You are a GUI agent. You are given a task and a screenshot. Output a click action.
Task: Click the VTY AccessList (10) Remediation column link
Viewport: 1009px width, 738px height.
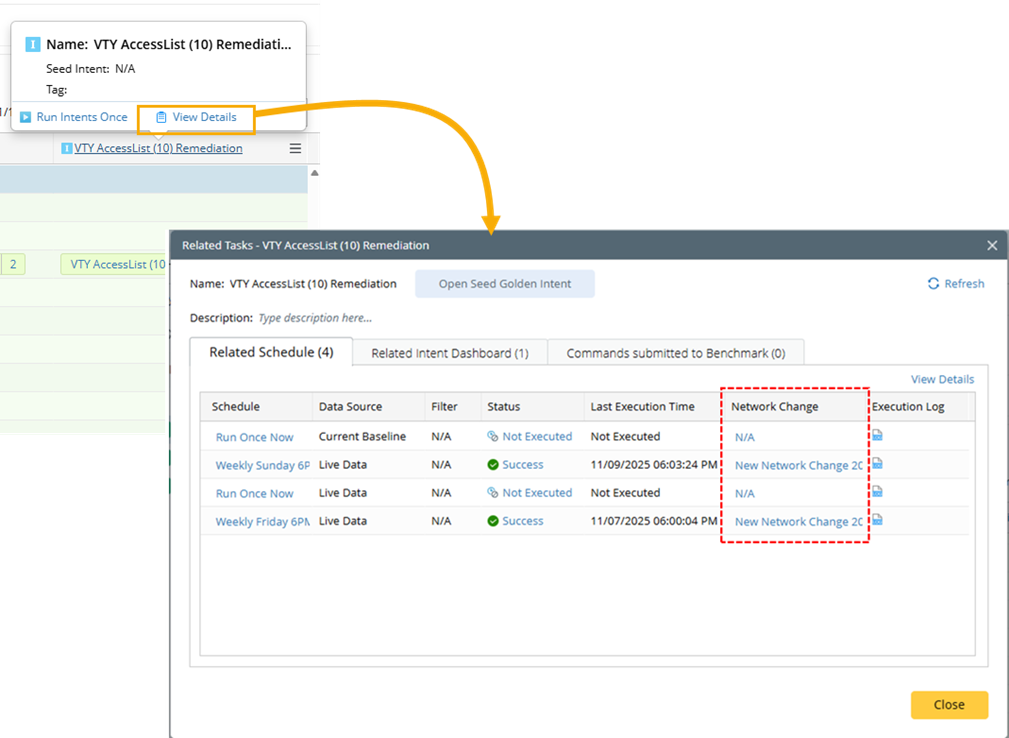click(x=158, y=148)
